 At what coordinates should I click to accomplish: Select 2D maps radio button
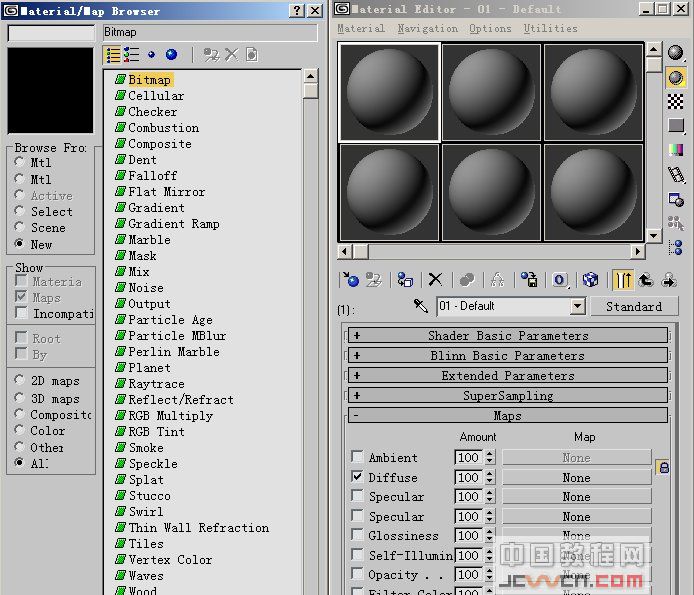(x=19, y=380)
